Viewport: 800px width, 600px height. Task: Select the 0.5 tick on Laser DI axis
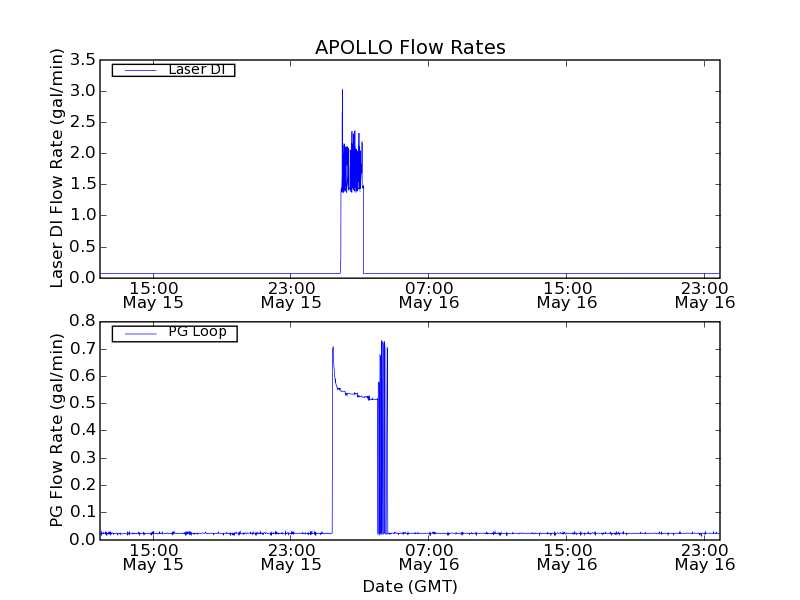83,246
